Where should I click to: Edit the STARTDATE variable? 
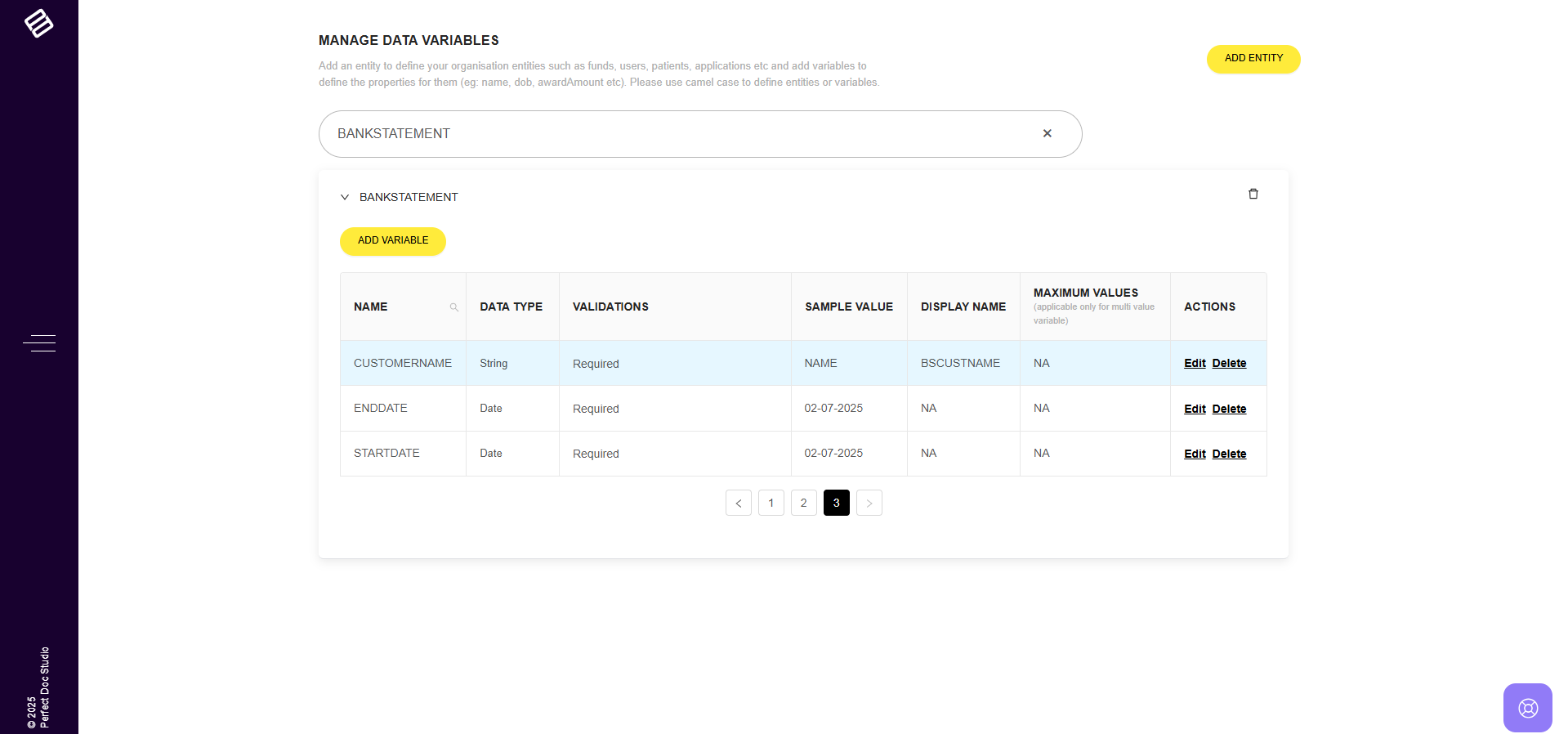tap(1194, 454)
